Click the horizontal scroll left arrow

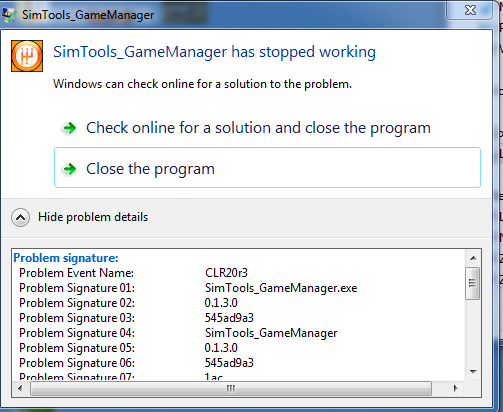coord(20,388)
